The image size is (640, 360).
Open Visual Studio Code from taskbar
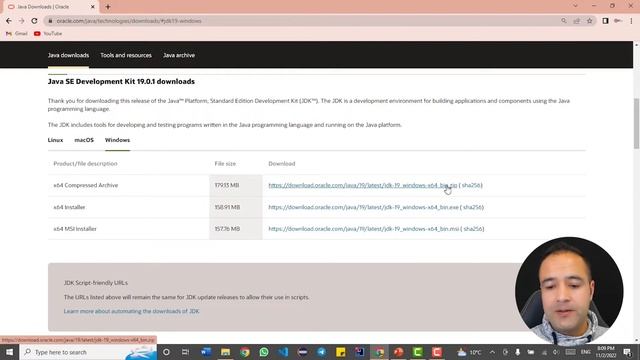coord(283,352)
